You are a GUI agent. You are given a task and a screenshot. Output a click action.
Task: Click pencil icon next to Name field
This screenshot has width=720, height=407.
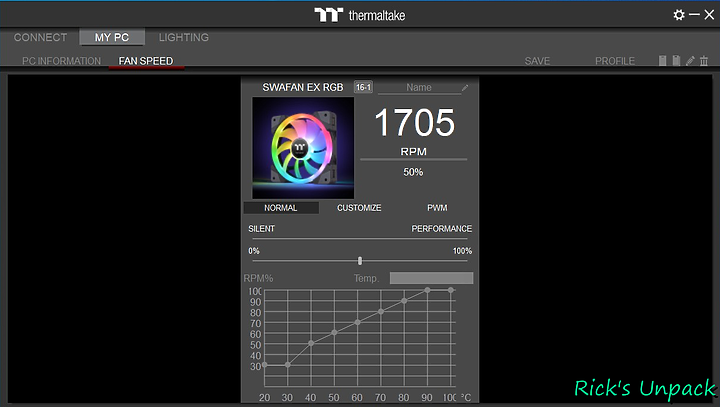pyautogui.click(x=465, y=87)
